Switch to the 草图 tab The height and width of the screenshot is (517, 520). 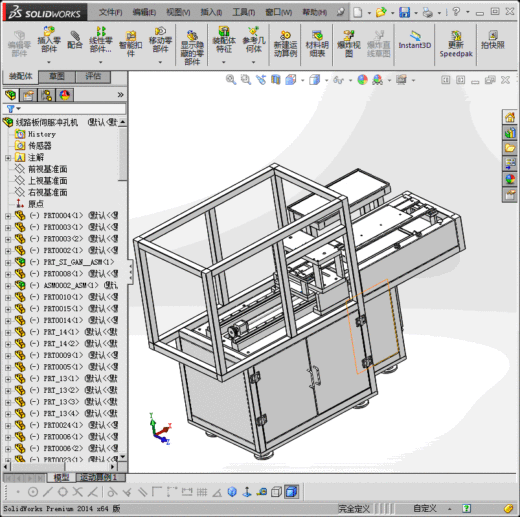(57, 76)
